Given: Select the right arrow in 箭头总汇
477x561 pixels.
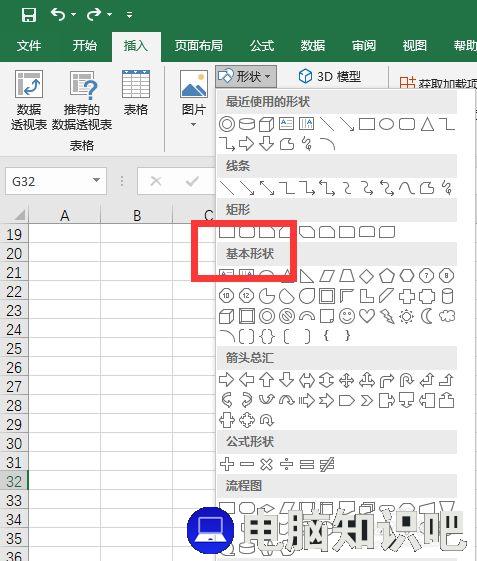Looking at the screenshot, I should point(227,380).
